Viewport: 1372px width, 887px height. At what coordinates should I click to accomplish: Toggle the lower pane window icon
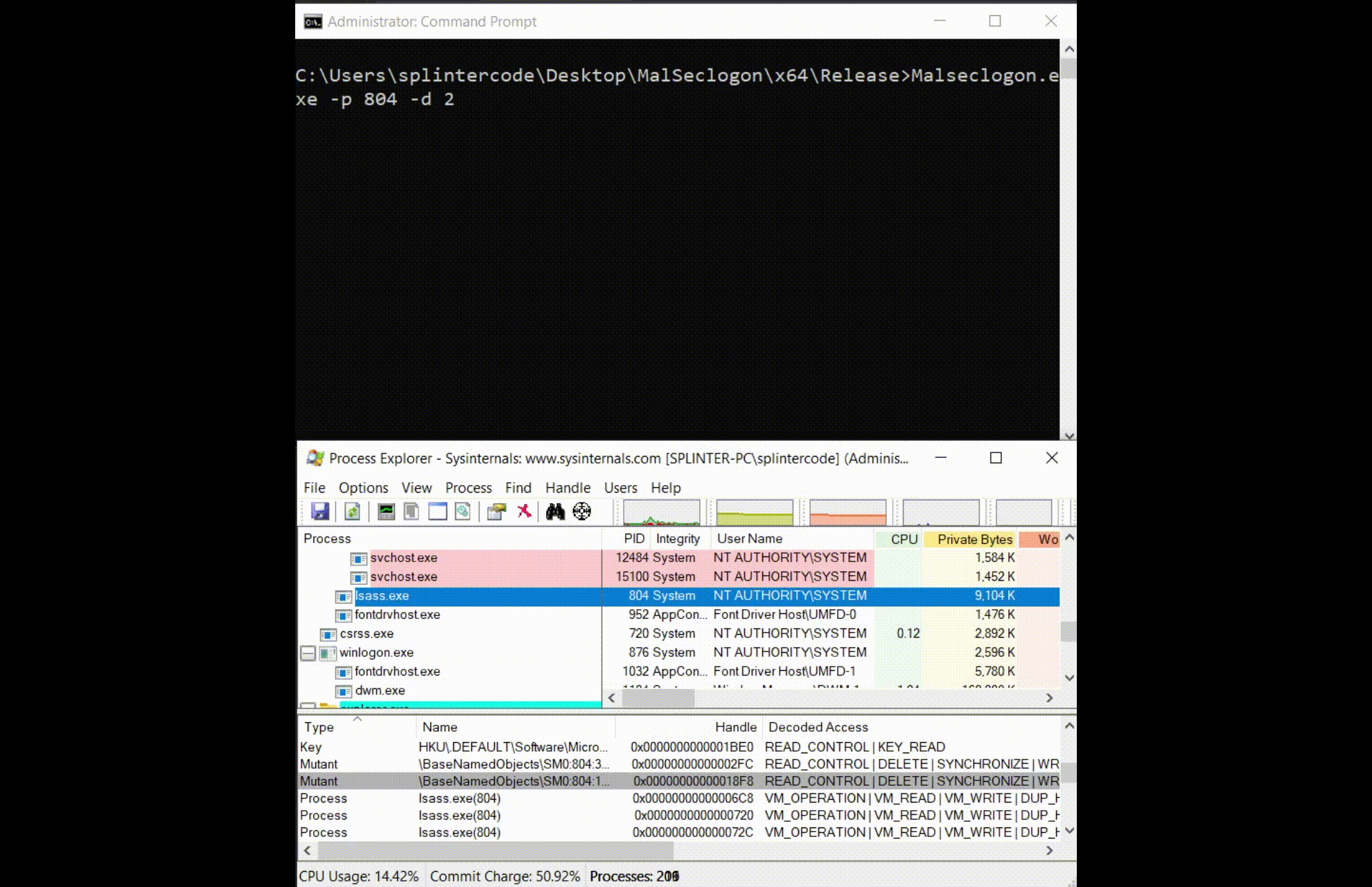click(437, 512)
